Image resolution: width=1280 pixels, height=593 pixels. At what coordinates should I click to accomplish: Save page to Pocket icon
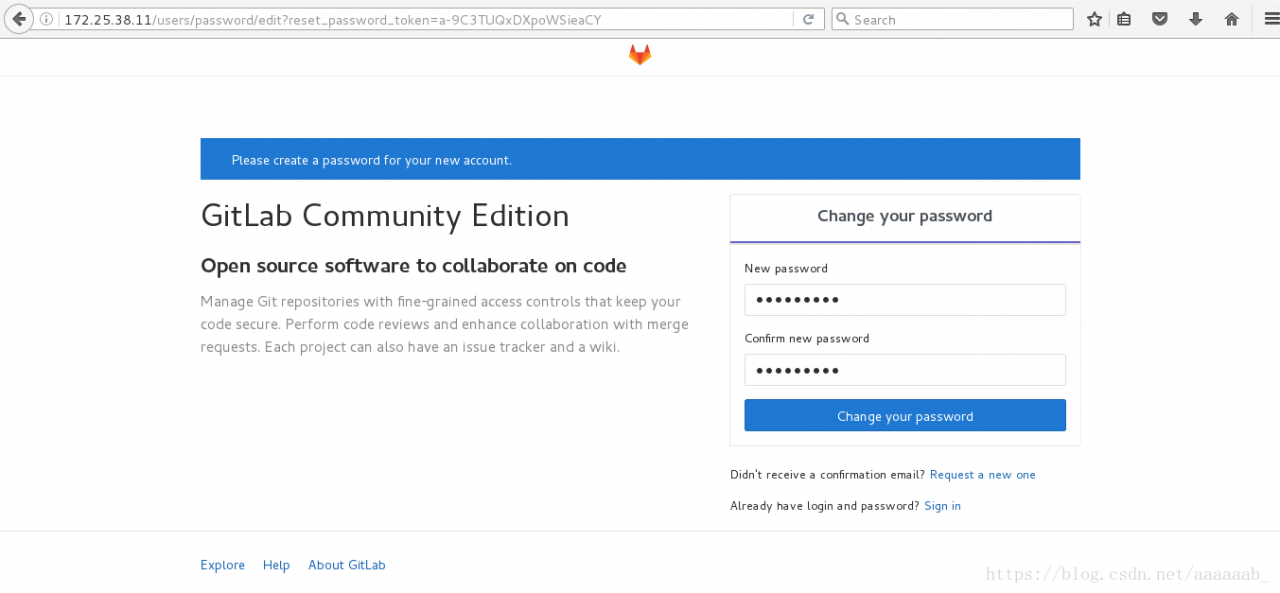point(1160,19)
